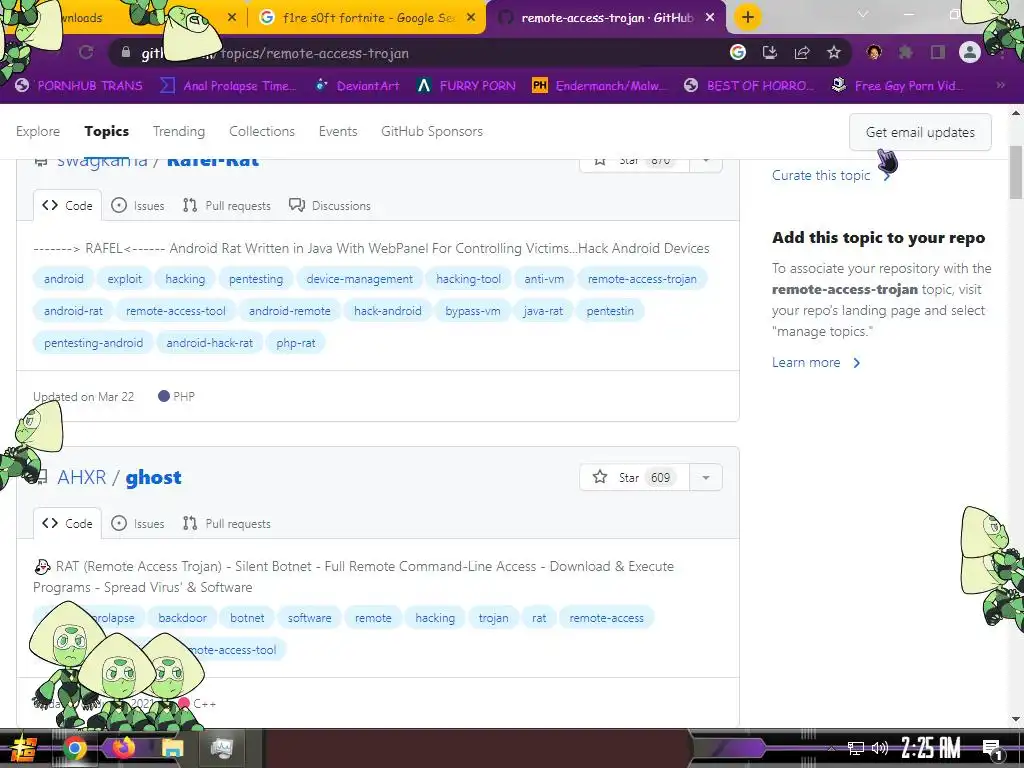Viewport: 1024px width, 768px height.
Task: Open the DeviantArt bookmark
Action: 357,86
